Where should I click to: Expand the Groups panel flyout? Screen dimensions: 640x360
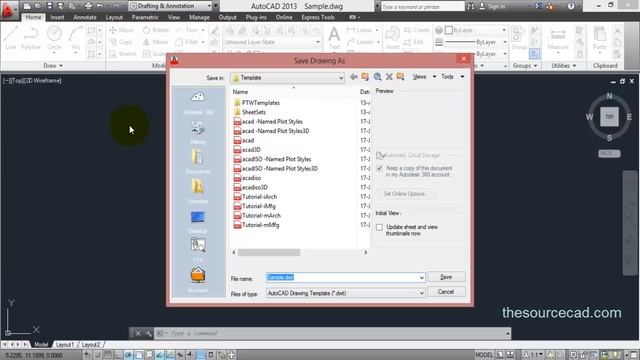[x=525, y=66]
